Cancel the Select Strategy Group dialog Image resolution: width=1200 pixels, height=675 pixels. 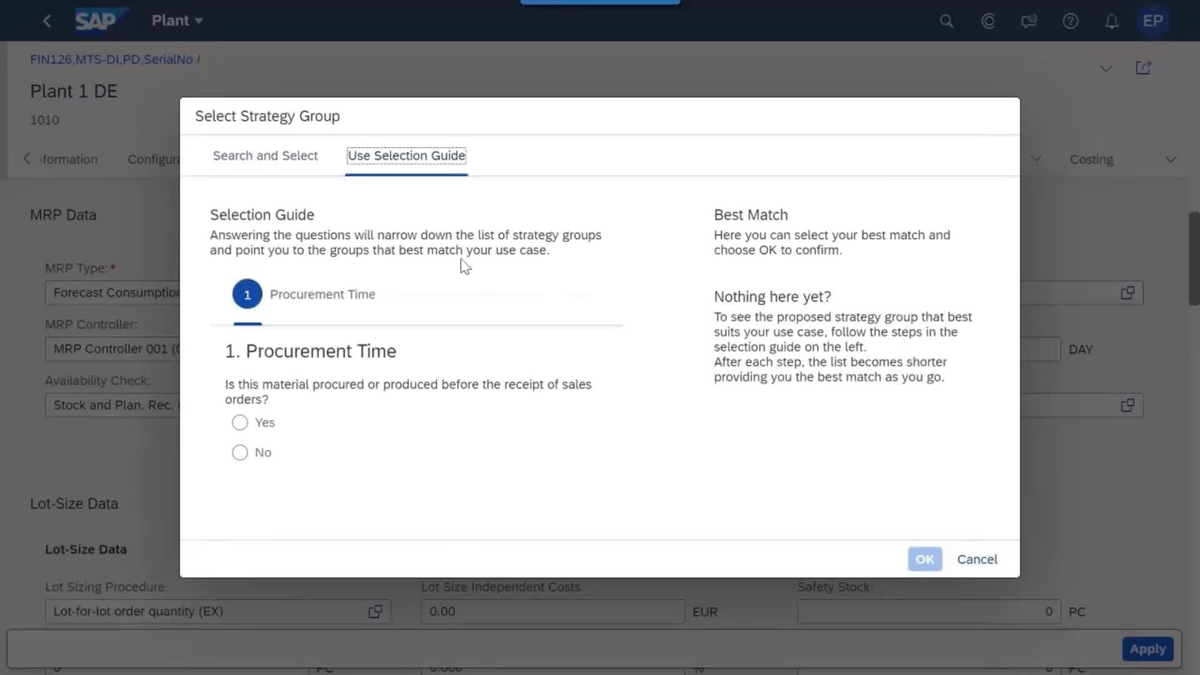977,559
